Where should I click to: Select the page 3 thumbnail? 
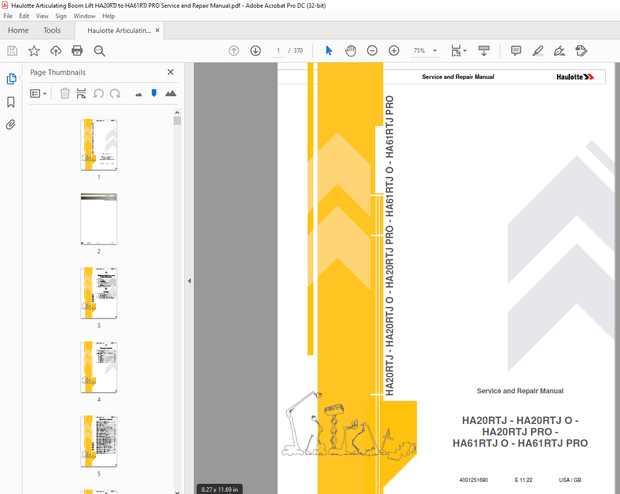click(x=99, y=292)
